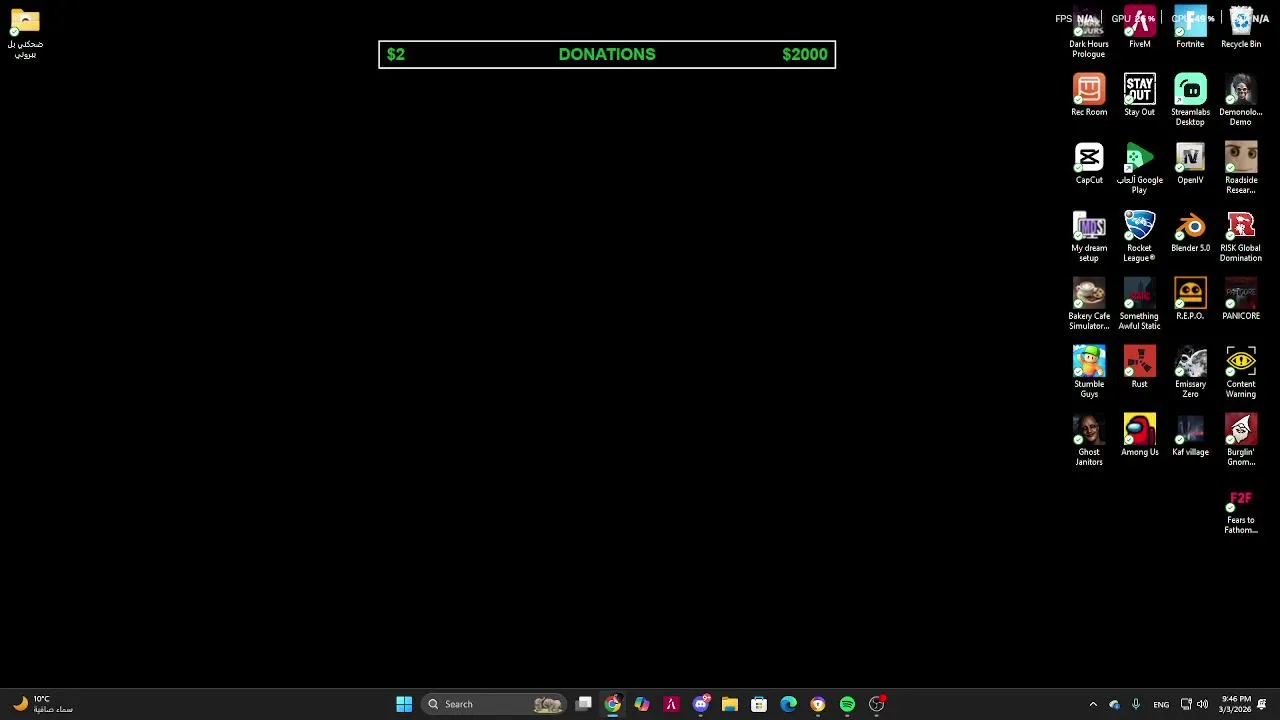
Task: Expand the hidden system tray icons
Action: coord(1093,704)
